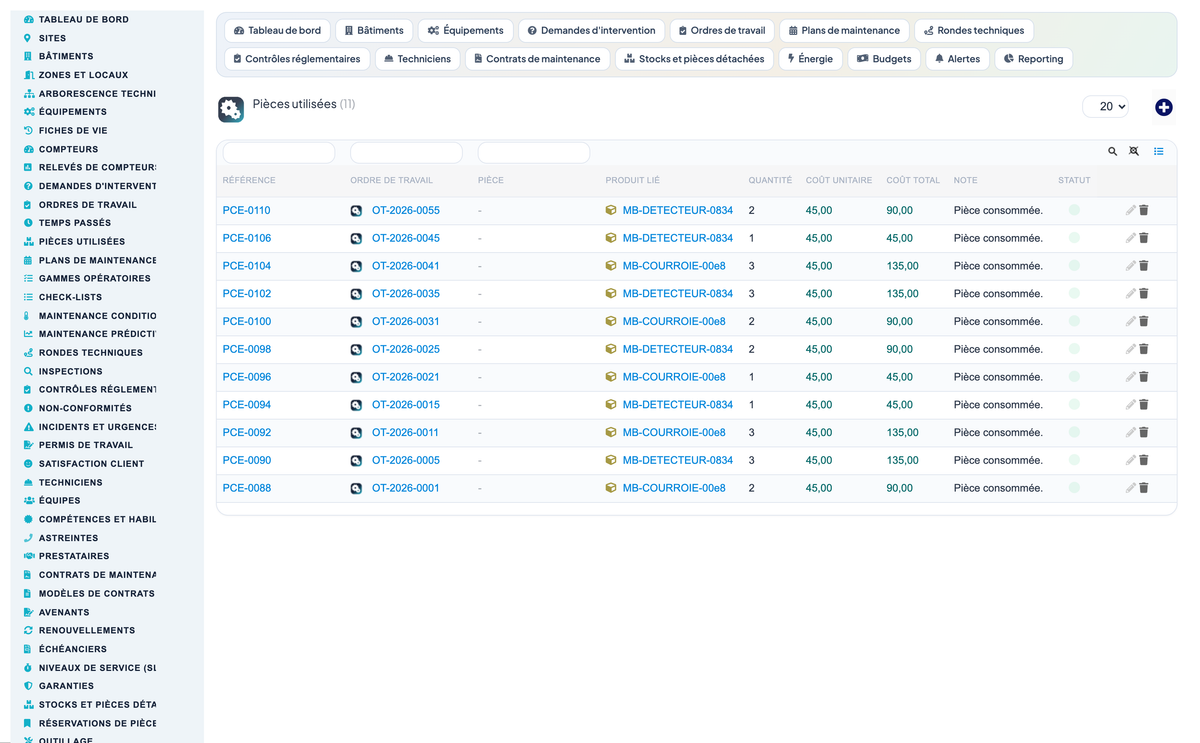Open product link MB-DETECTEUR-0834 in PCE-0090 row
The width and height of the screenshot is (1200, 743).
(678, 460)
